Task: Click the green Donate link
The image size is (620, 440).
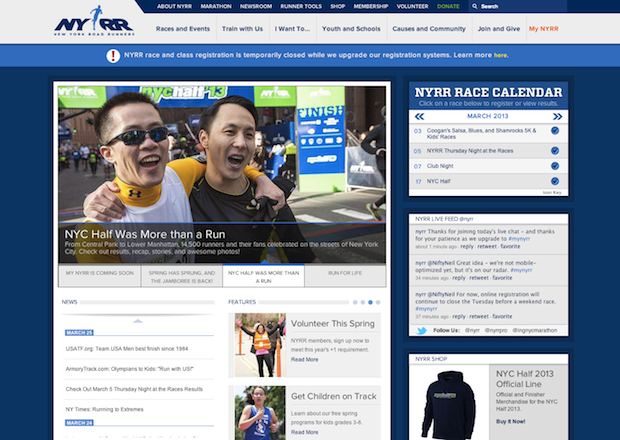Action: click(x=448, y=6)
